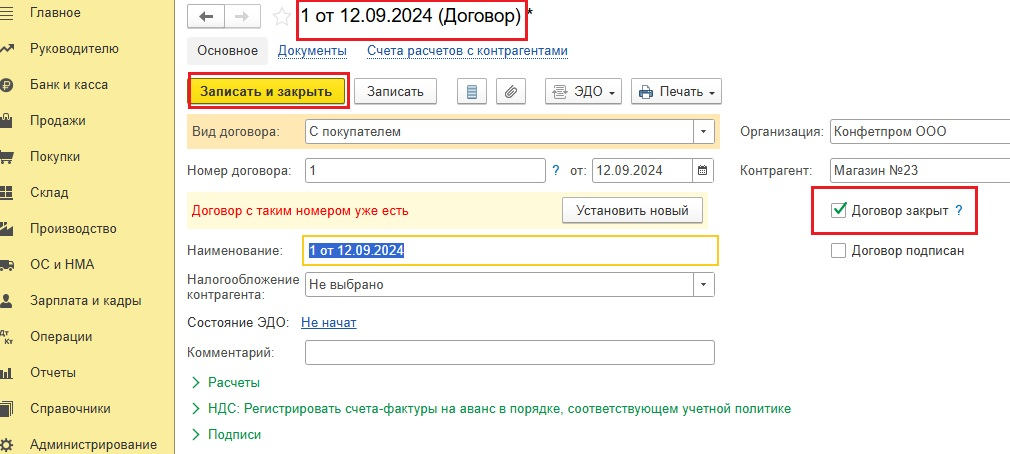Open the Покупки menu section
The height and width of the screenshot is (454, 1010).
pos(55,157)
